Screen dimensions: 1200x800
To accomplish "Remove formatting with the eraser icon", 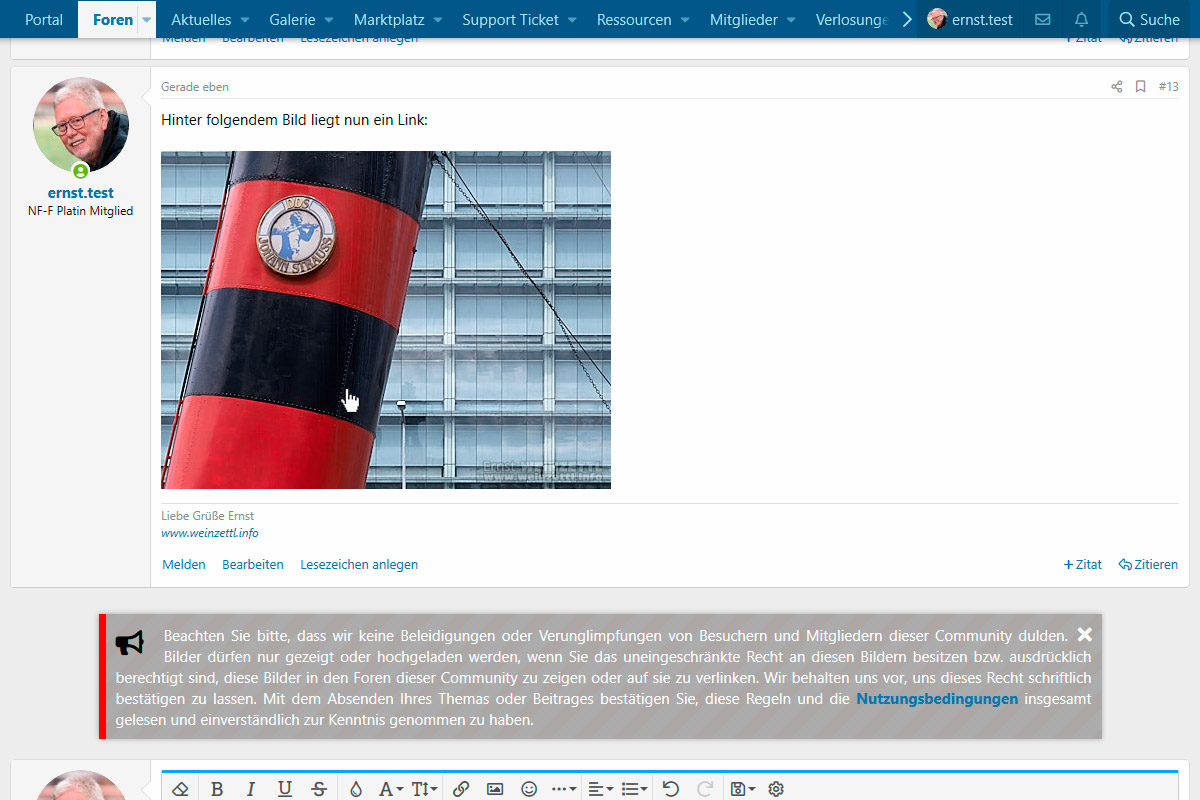I will click(180, 789).
